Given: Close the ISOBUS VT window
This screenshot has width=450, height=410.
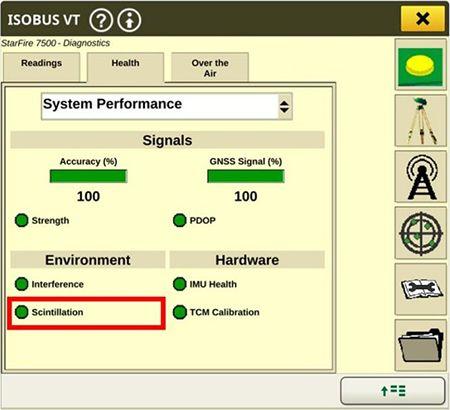Looking at the screenshot, I should coord(423,19).
